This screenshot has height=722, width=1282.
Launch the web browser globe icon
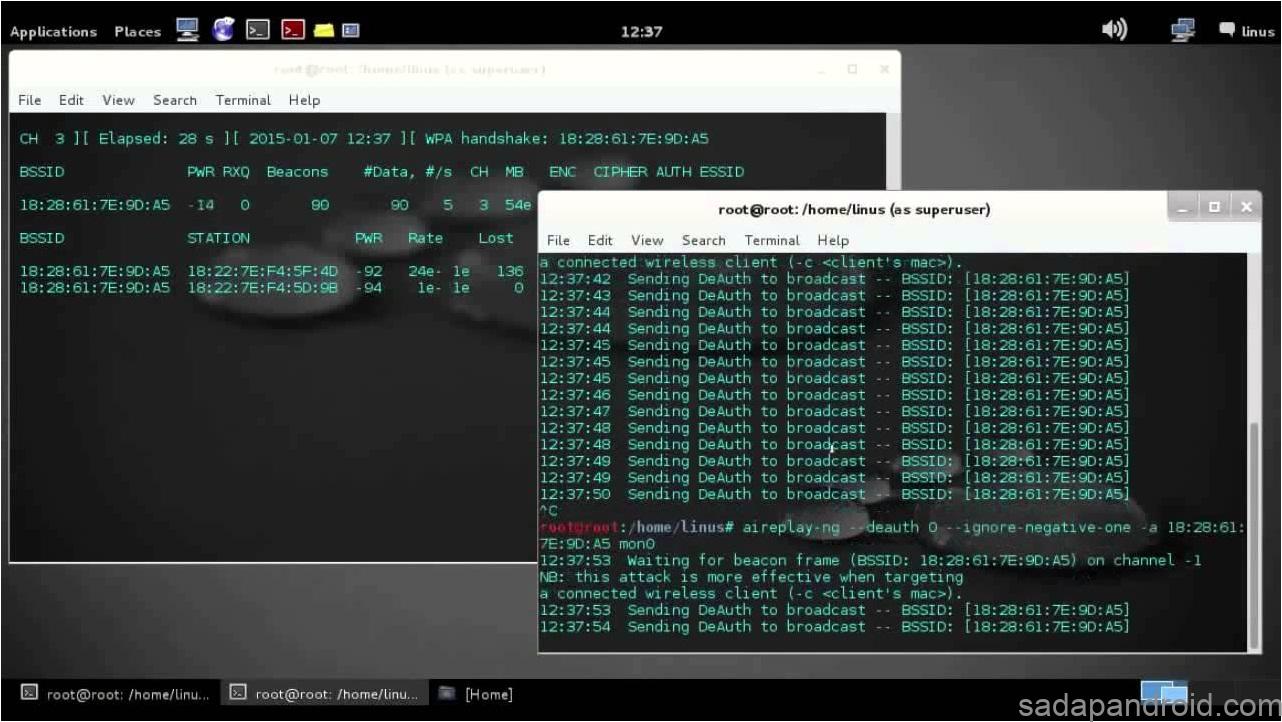click(x=223, y=31)
